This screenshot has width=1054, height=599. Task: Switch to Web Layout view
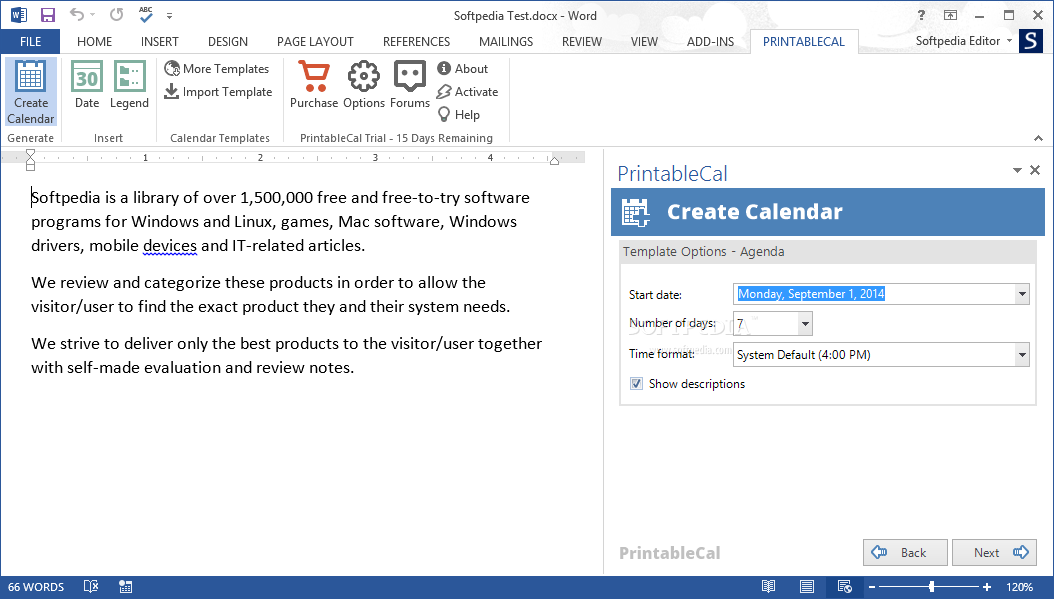coord(845,587)
